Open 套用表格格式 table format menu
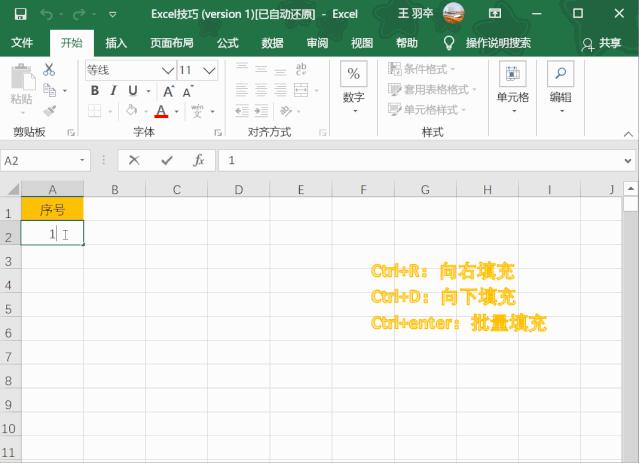Viewport: 639px width, 463px height. click(x=432, y=89)
